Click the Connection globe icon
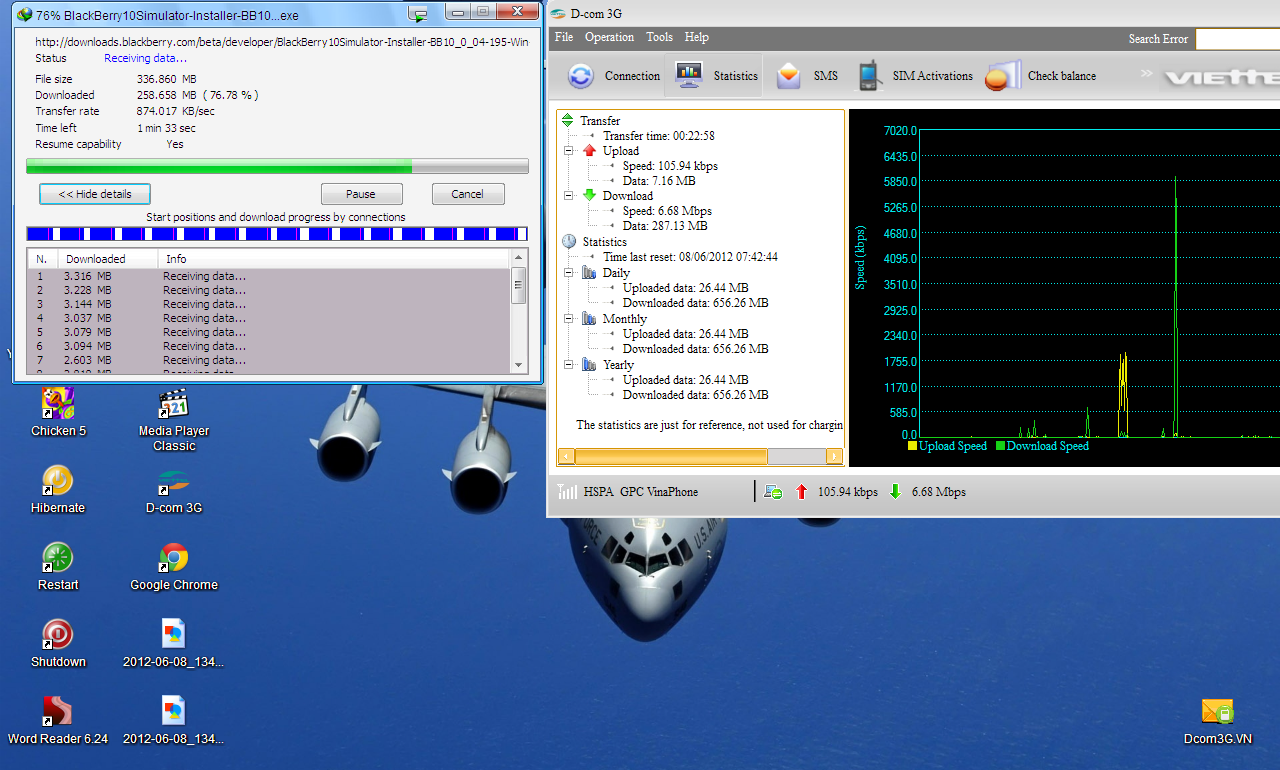Screen dimensions: 1280x770 click(581, 76)
